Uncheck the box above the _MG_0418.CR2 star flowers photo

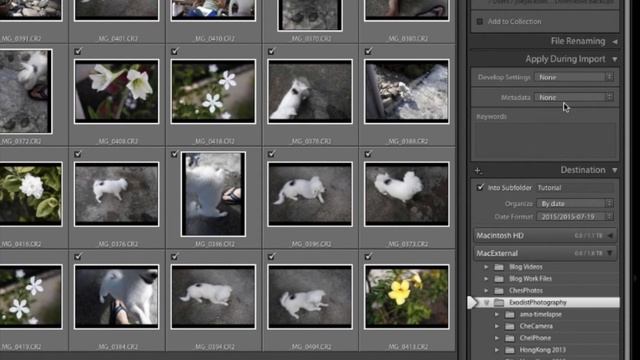[174, 51]
